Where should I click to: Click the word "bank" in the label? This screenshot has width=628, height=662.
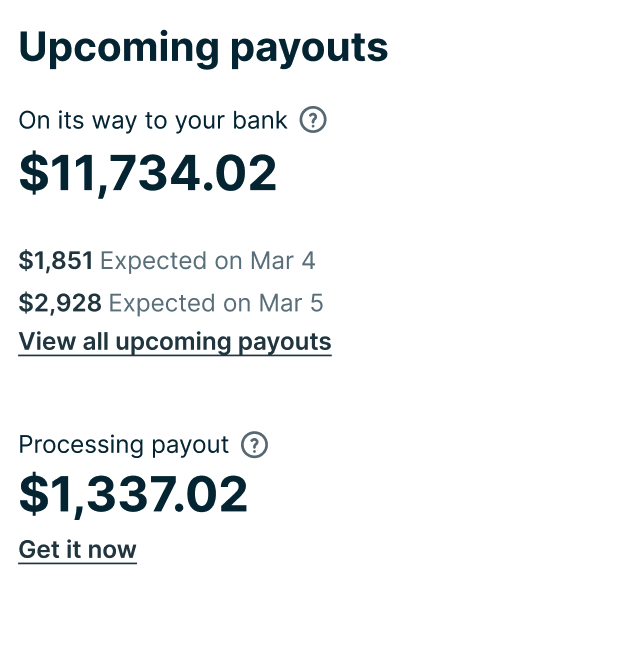[x=262, y=121]
